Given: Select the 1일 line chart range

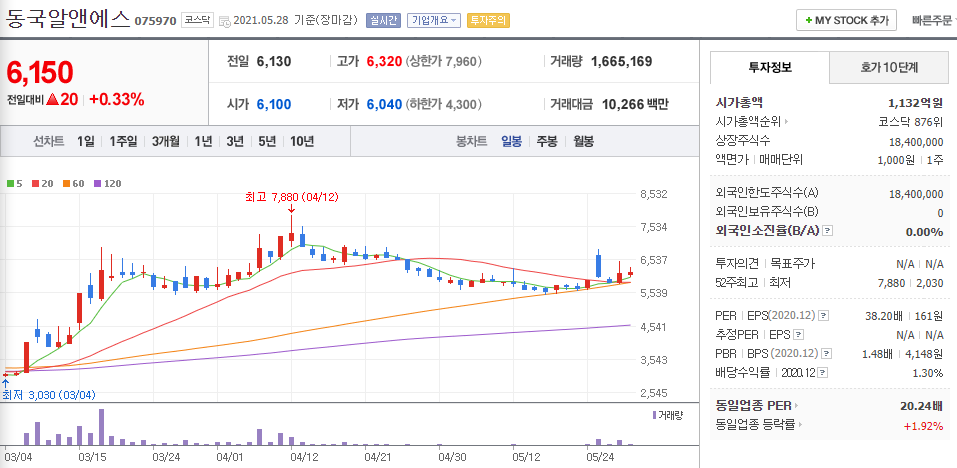Looking at the screenshot, I should click(85, 142).
